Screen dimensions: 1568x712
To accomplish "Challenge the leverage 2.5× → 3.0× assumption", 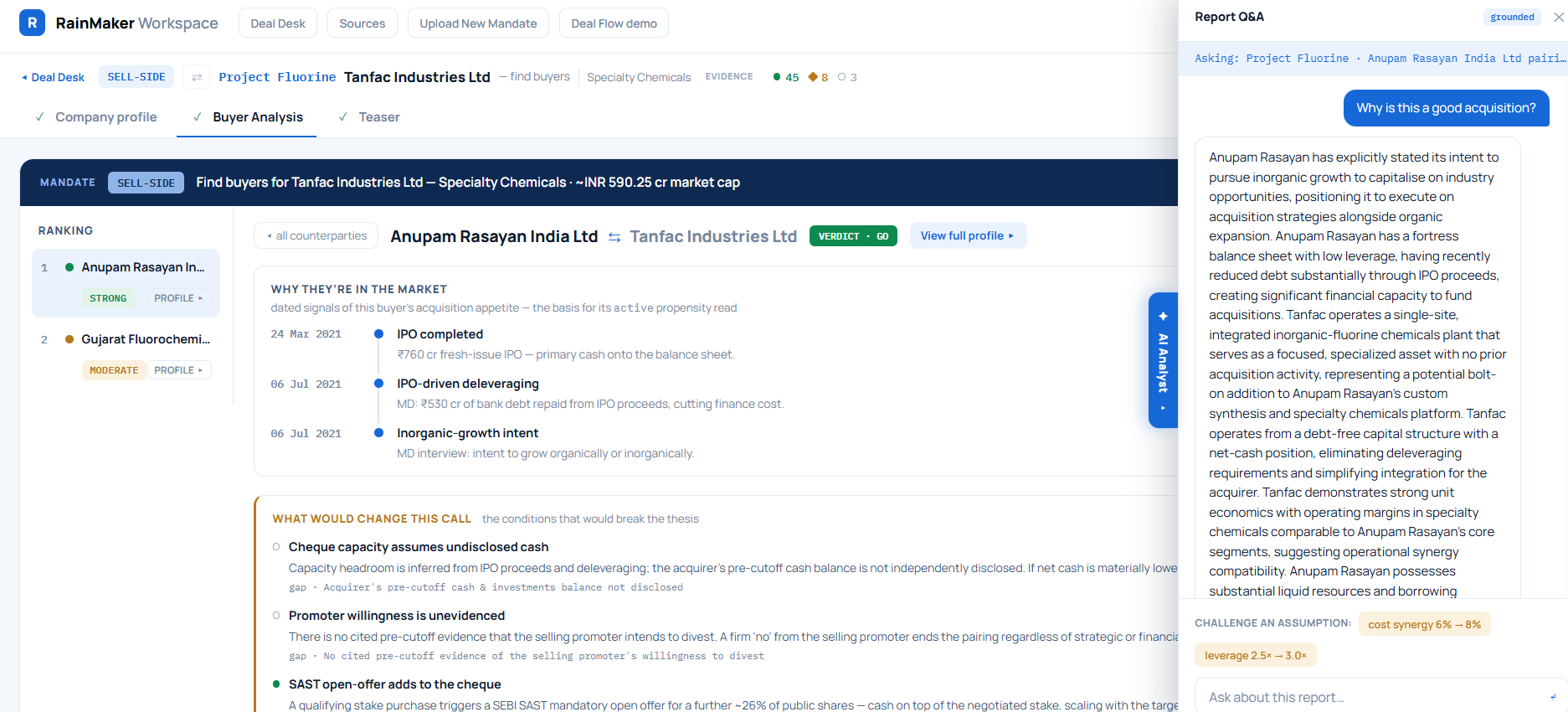I will point(1255,655).
